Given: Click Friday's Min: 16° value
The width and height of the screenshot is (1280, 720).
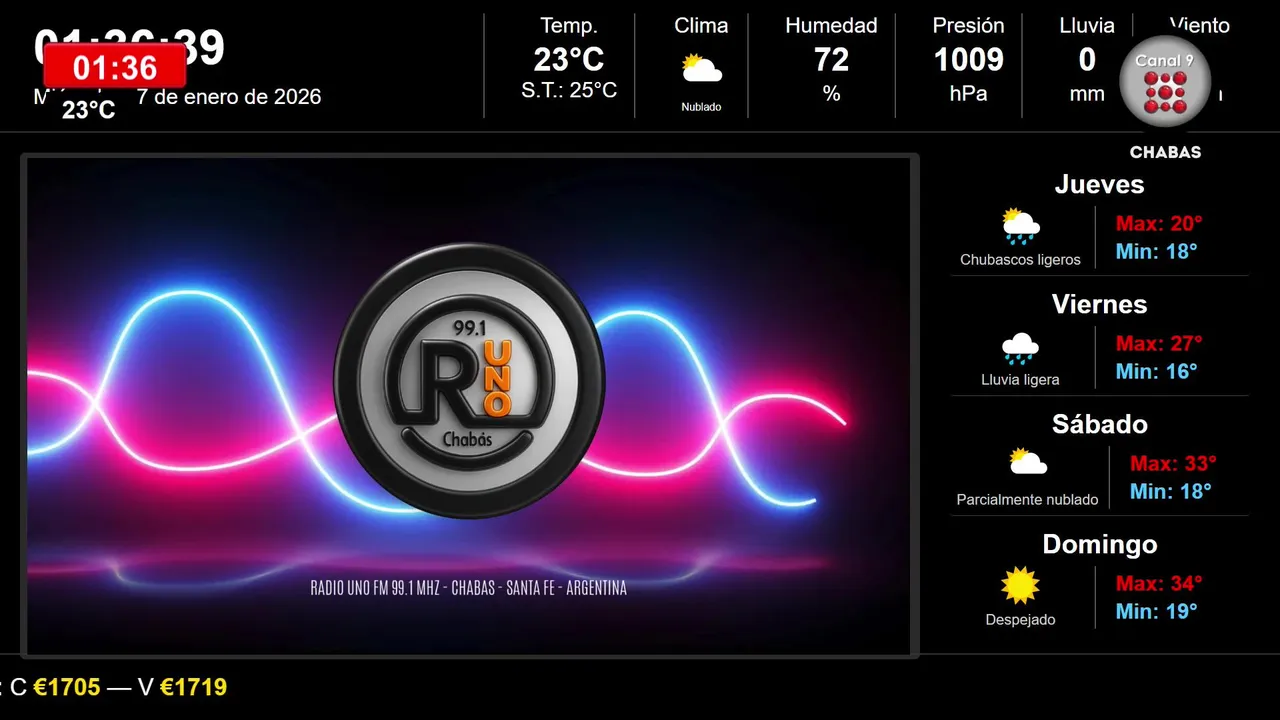Looking at the screenshot, I should pos(1156,371).
